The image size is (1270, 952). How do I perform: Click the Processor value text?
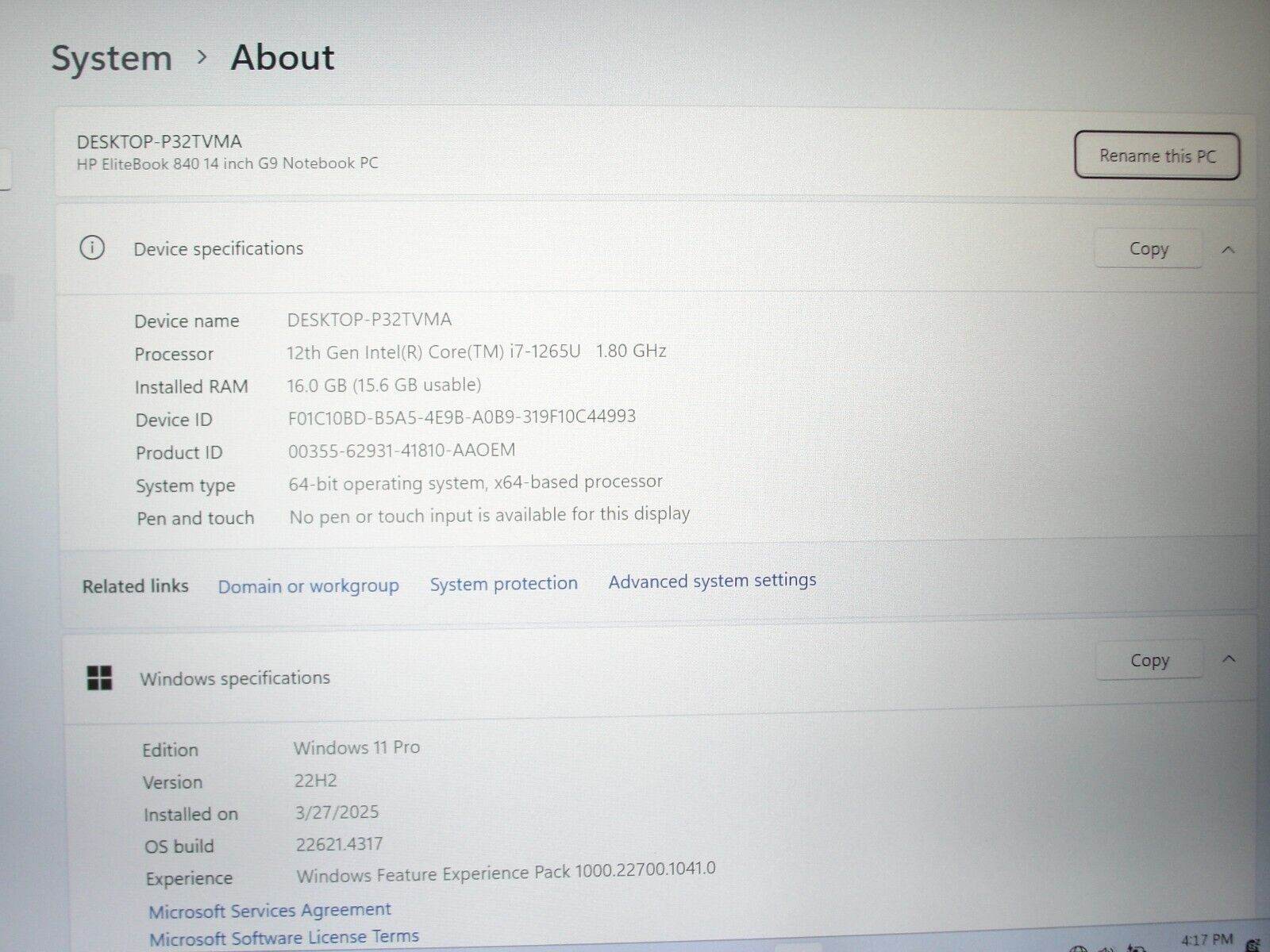(x=476, y=351)
